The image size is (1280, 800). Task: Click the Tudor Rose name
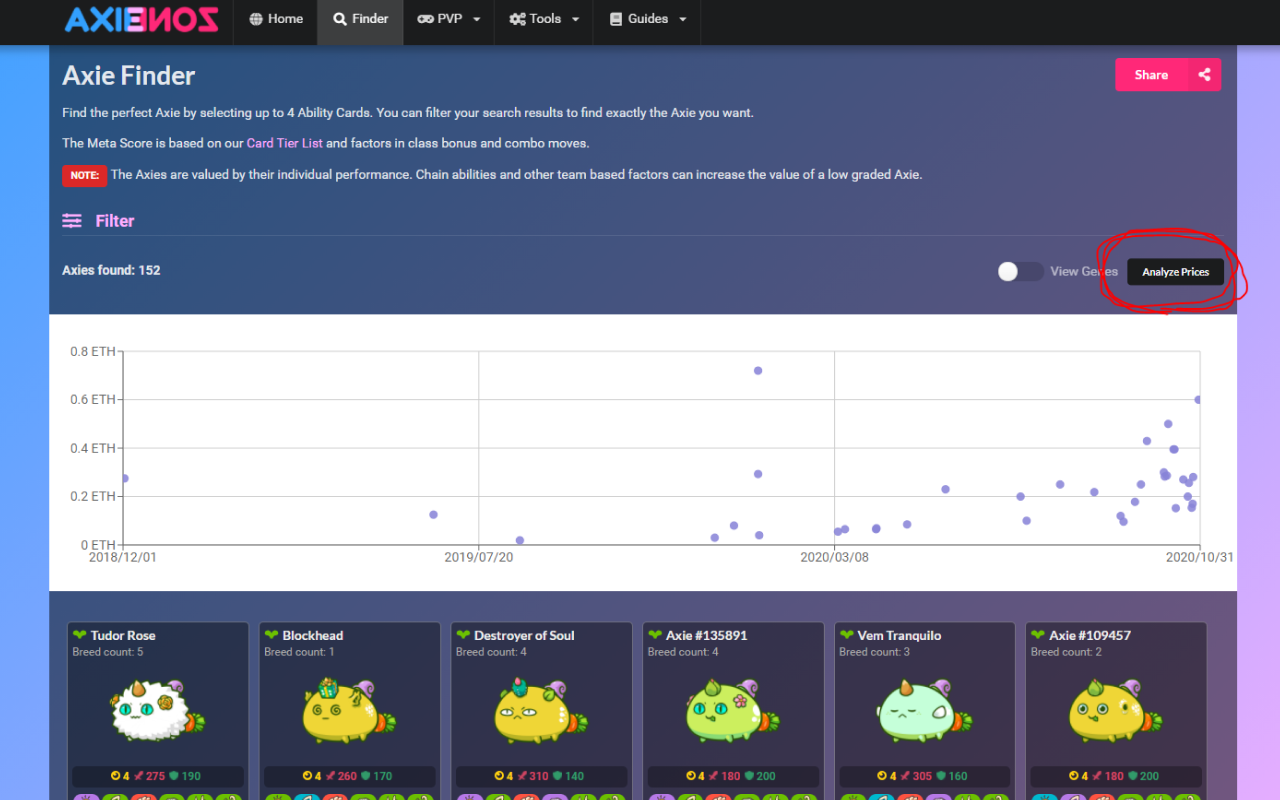coord(123,635)
